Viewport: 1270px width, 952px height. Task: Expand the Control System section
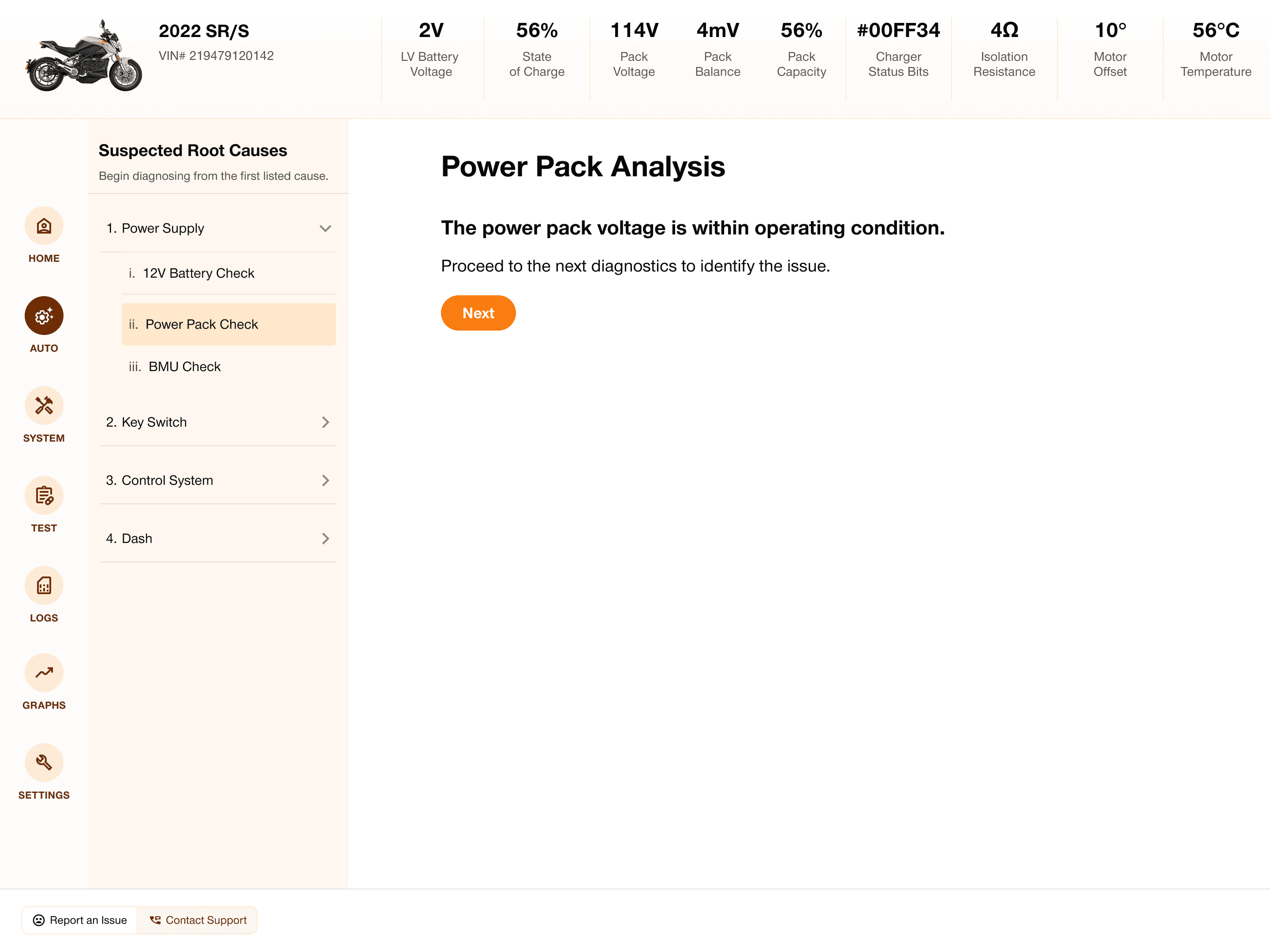pyautogui.click(x=325, y=480)
